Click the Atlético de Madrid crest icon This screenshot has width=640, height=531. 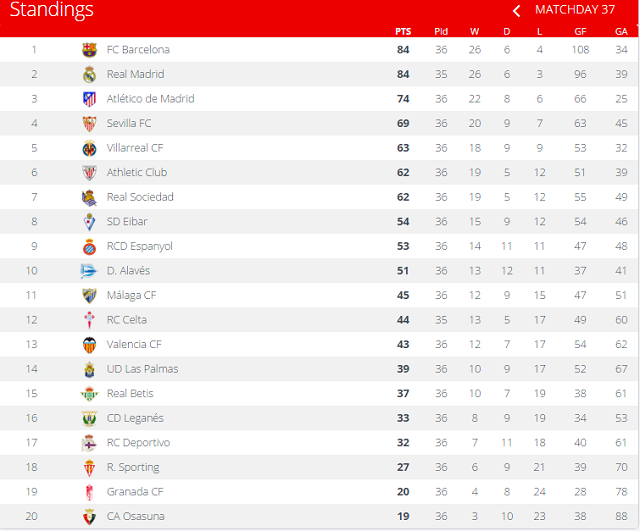(89, 99)
